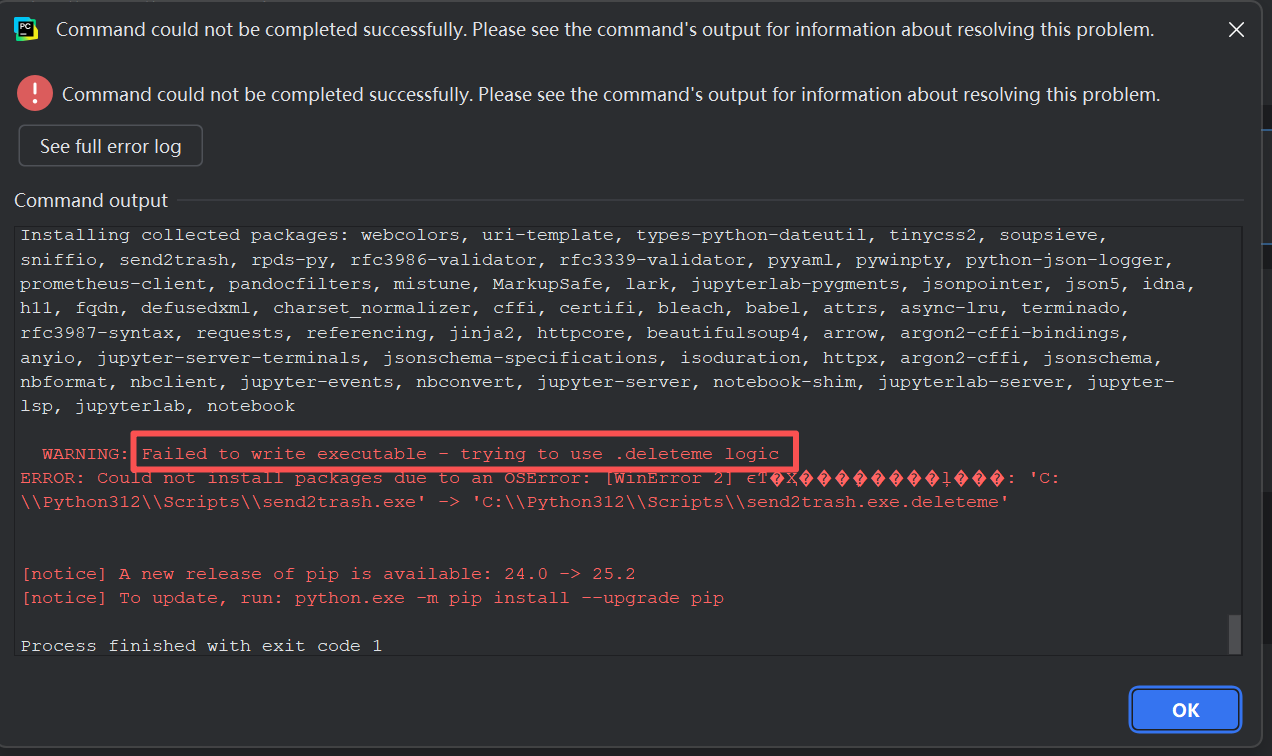Click the highlighted "Failed to write executable" warning

click(460, 454)
